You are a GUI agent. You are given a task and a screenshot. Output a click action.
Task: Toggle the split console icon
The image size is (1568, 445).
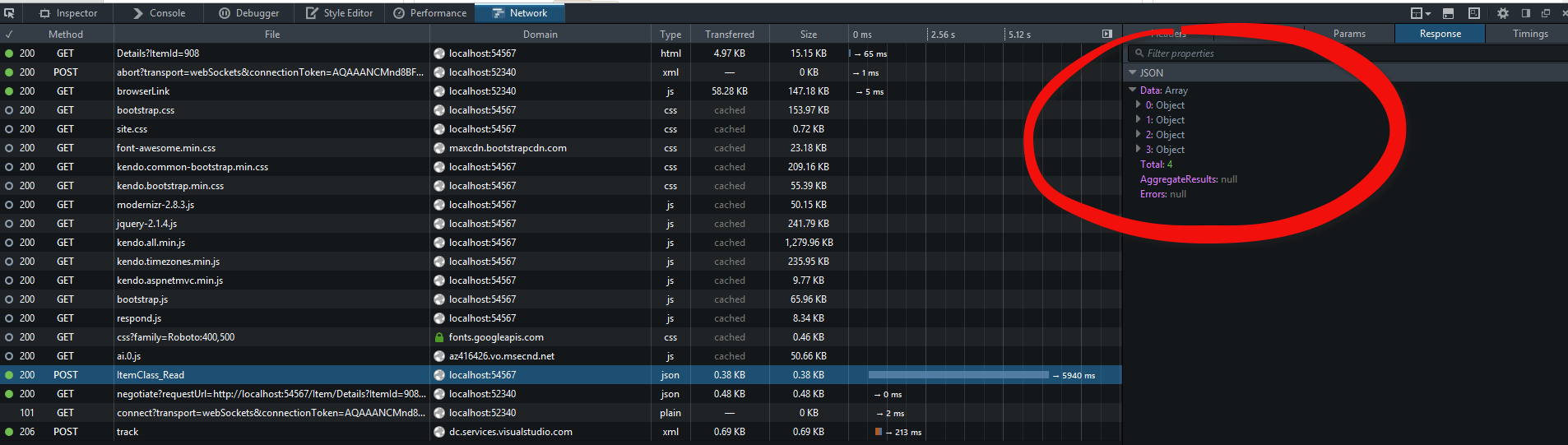(1448, 13)
